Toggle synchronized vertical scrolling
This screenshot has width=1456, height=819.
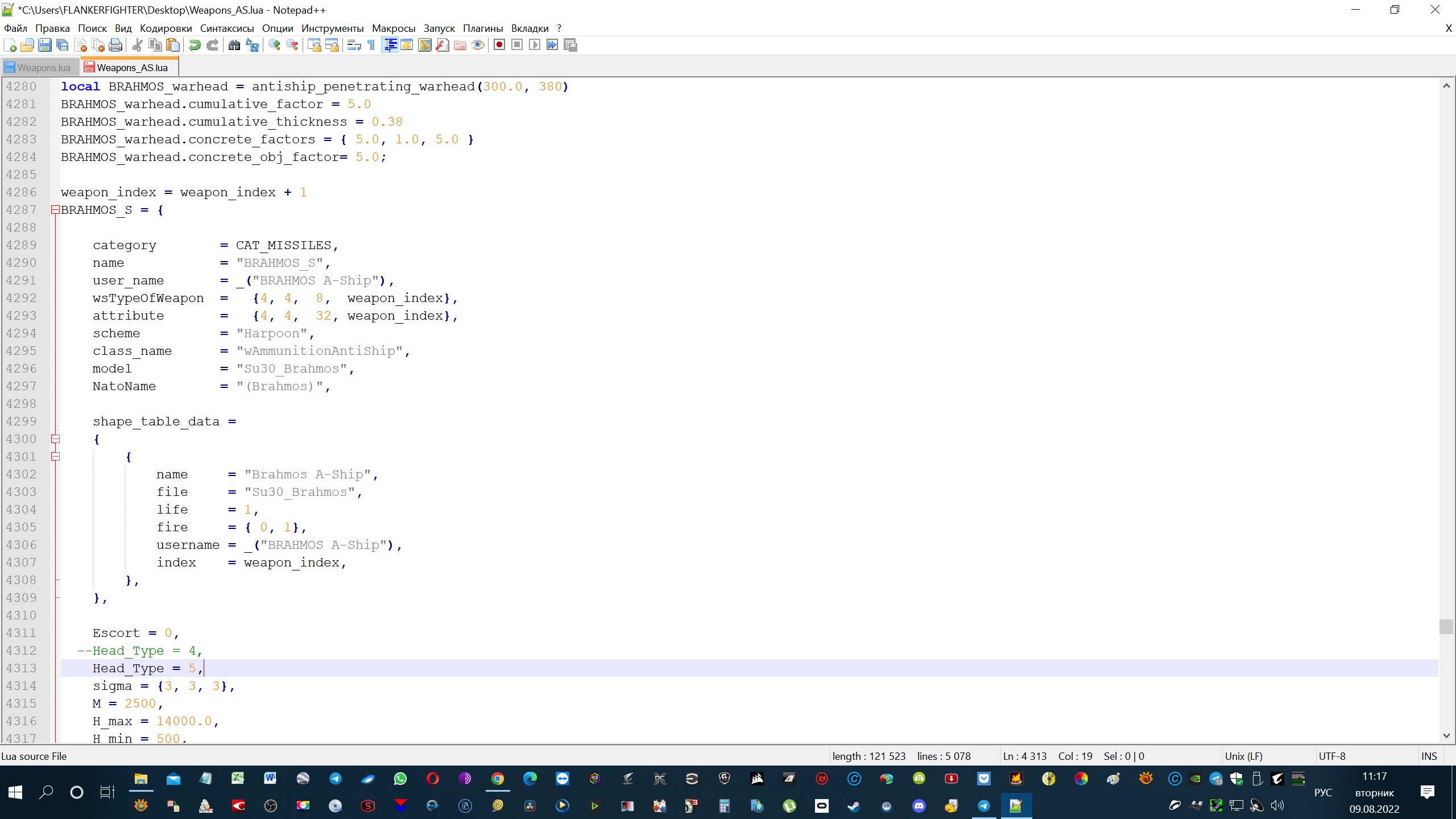click(314, 45)
